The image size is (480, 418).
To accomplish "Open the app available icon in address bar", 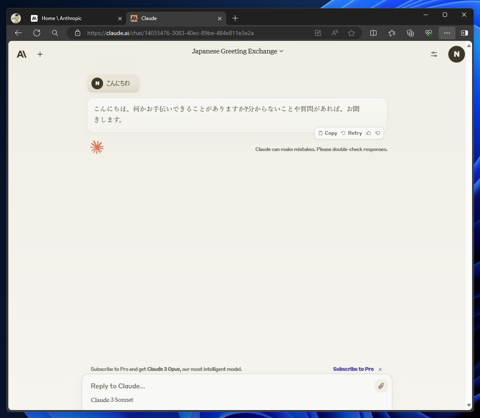I will [318, 33].
